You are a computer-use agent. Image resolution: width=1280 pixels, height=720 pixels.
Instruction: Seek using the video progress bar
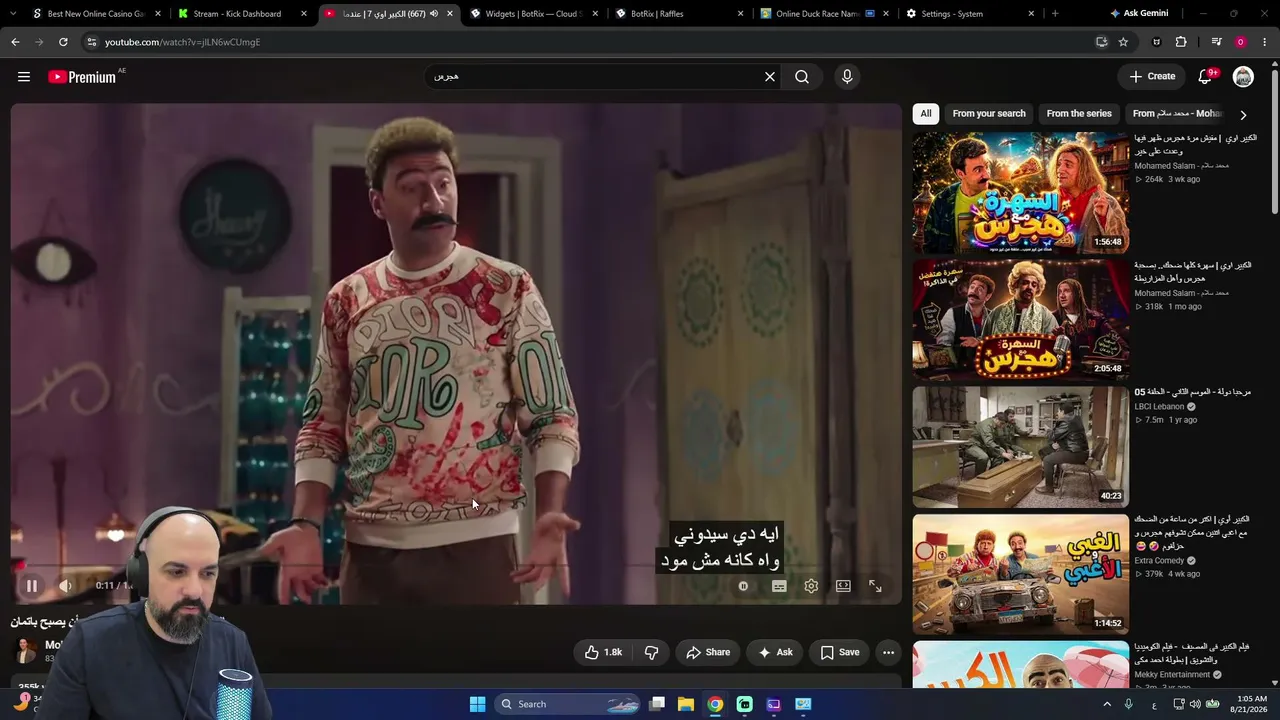(x=456, y=566)
